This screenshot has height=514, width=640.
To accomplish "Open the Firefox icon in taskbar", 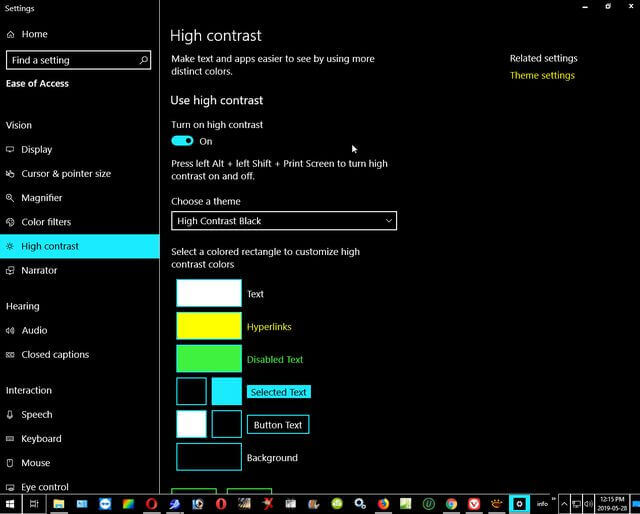I will pos(383,504).
